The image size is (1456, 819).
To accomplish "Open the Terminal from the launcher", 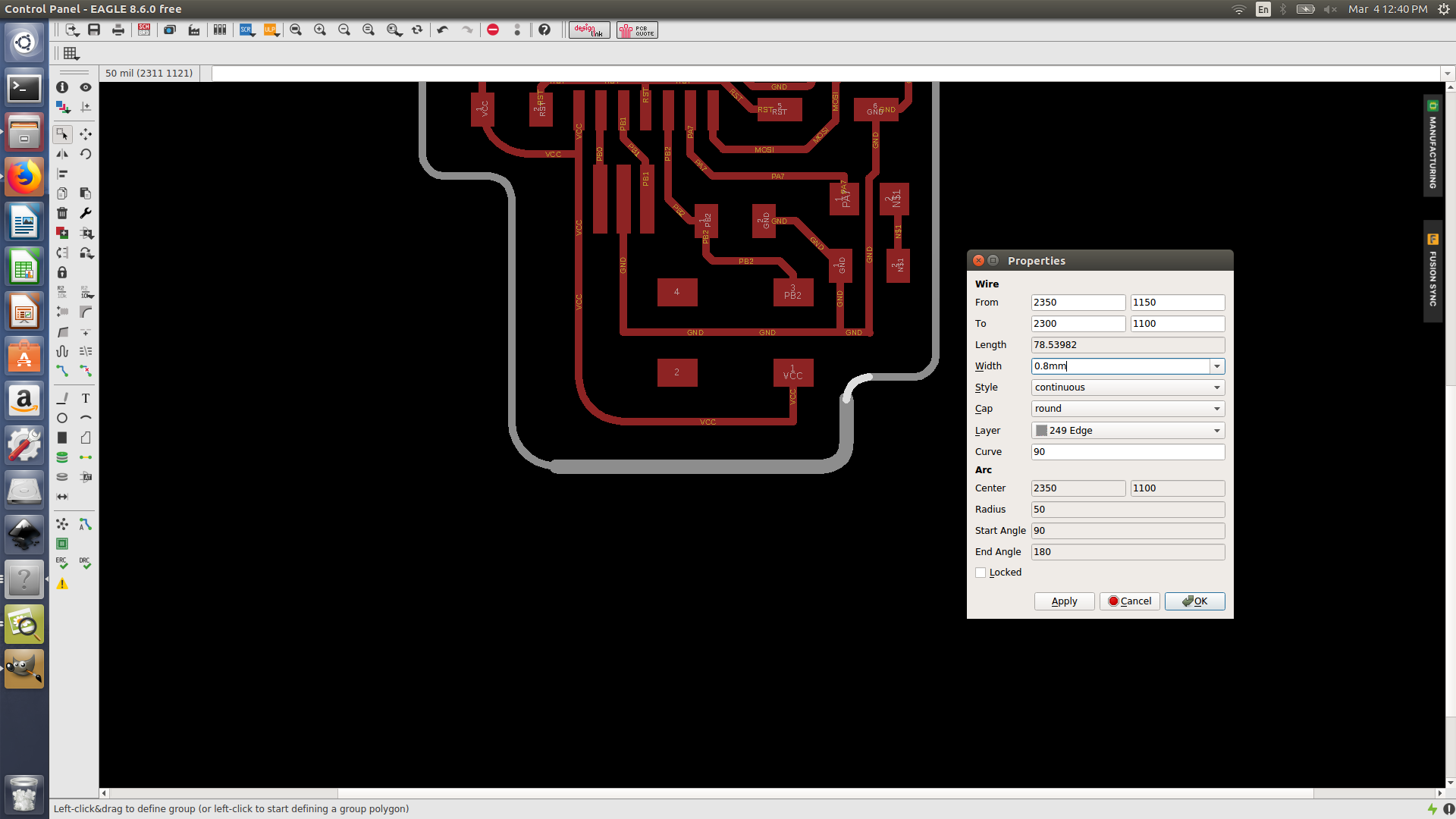I will (x=24, y=89).
